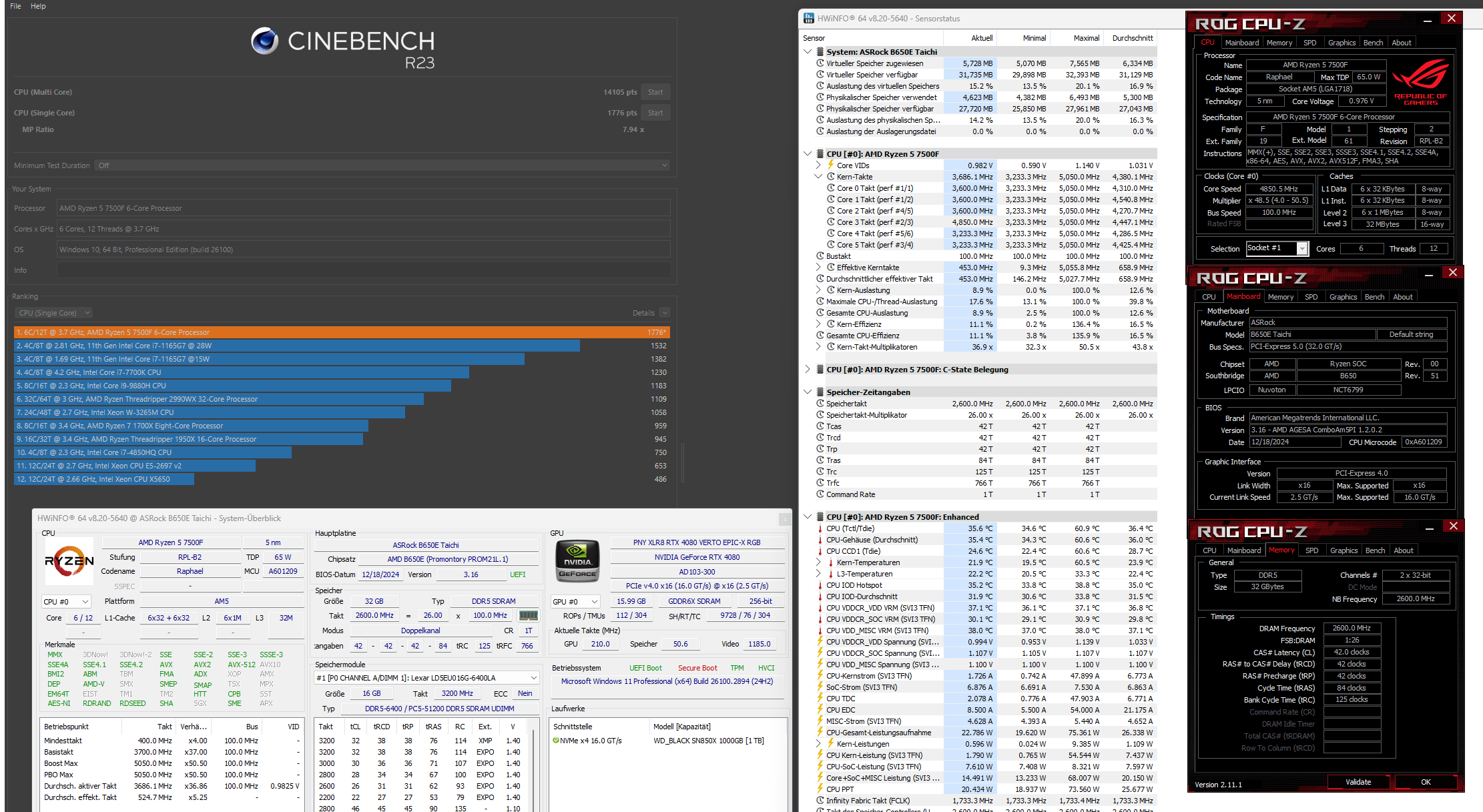Click the Validate button in CPU-Z
1483x812 pixels.
coord(1358,782)
